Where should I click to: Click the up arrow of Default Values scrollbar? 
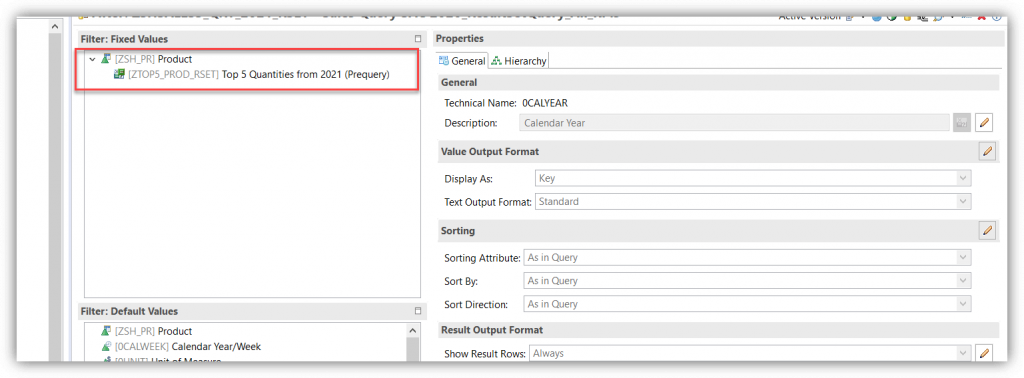tap(413, 330)
